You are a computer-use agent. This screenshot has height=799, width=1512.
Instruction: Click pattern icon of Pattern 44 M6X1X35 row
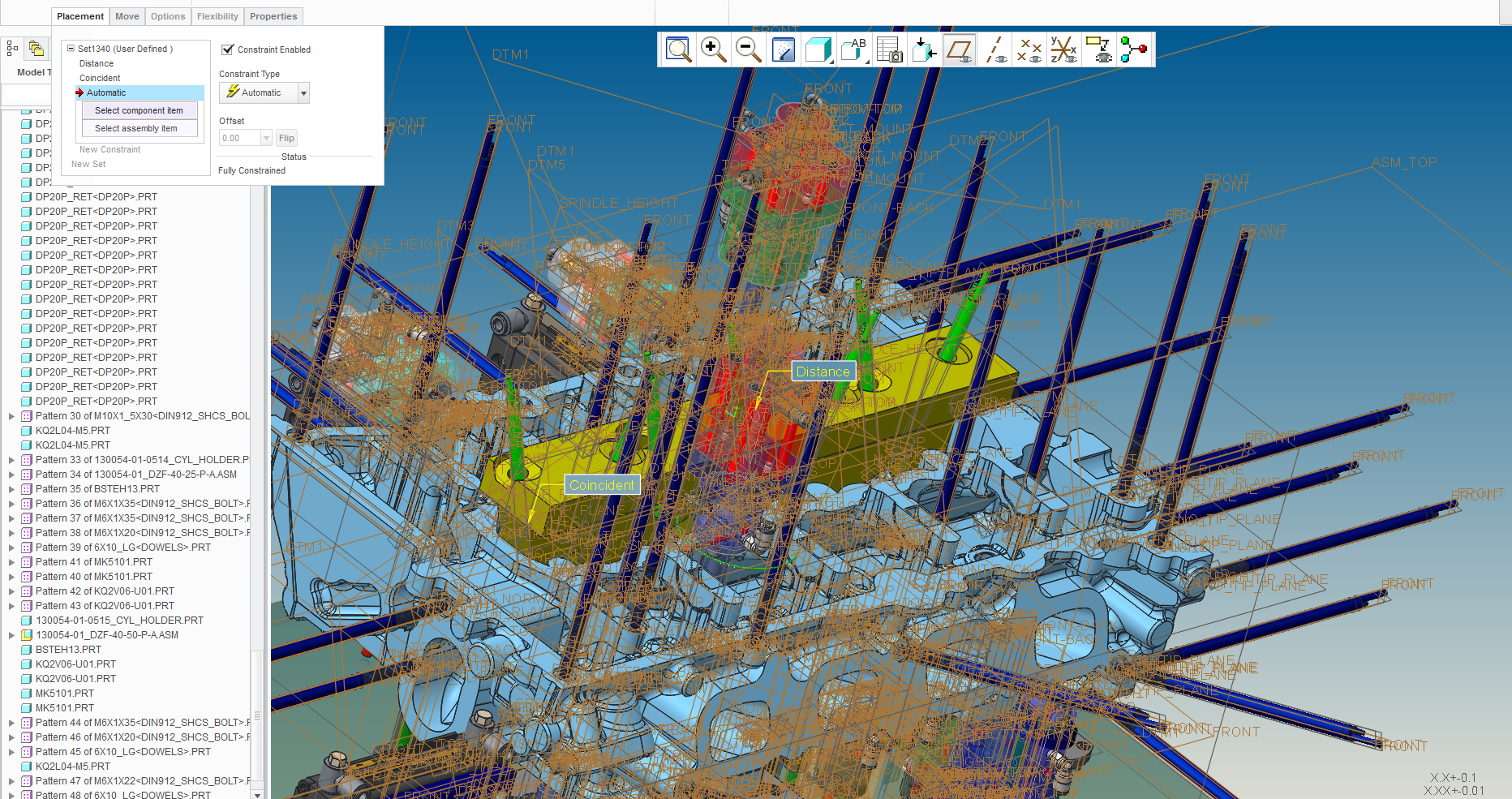[27, 723]
